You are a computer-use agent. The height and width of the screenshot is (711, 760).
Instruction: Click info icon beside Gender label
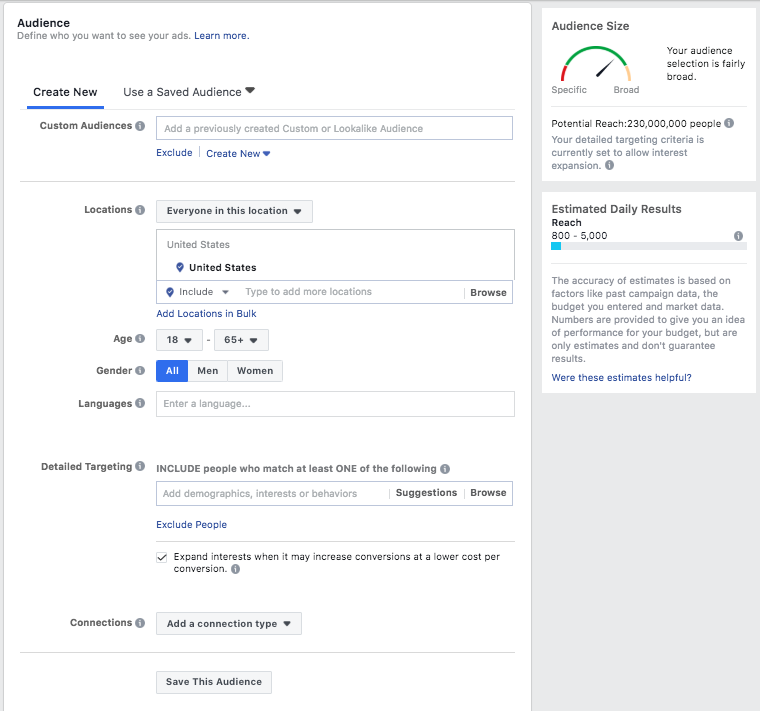[140, 370]
